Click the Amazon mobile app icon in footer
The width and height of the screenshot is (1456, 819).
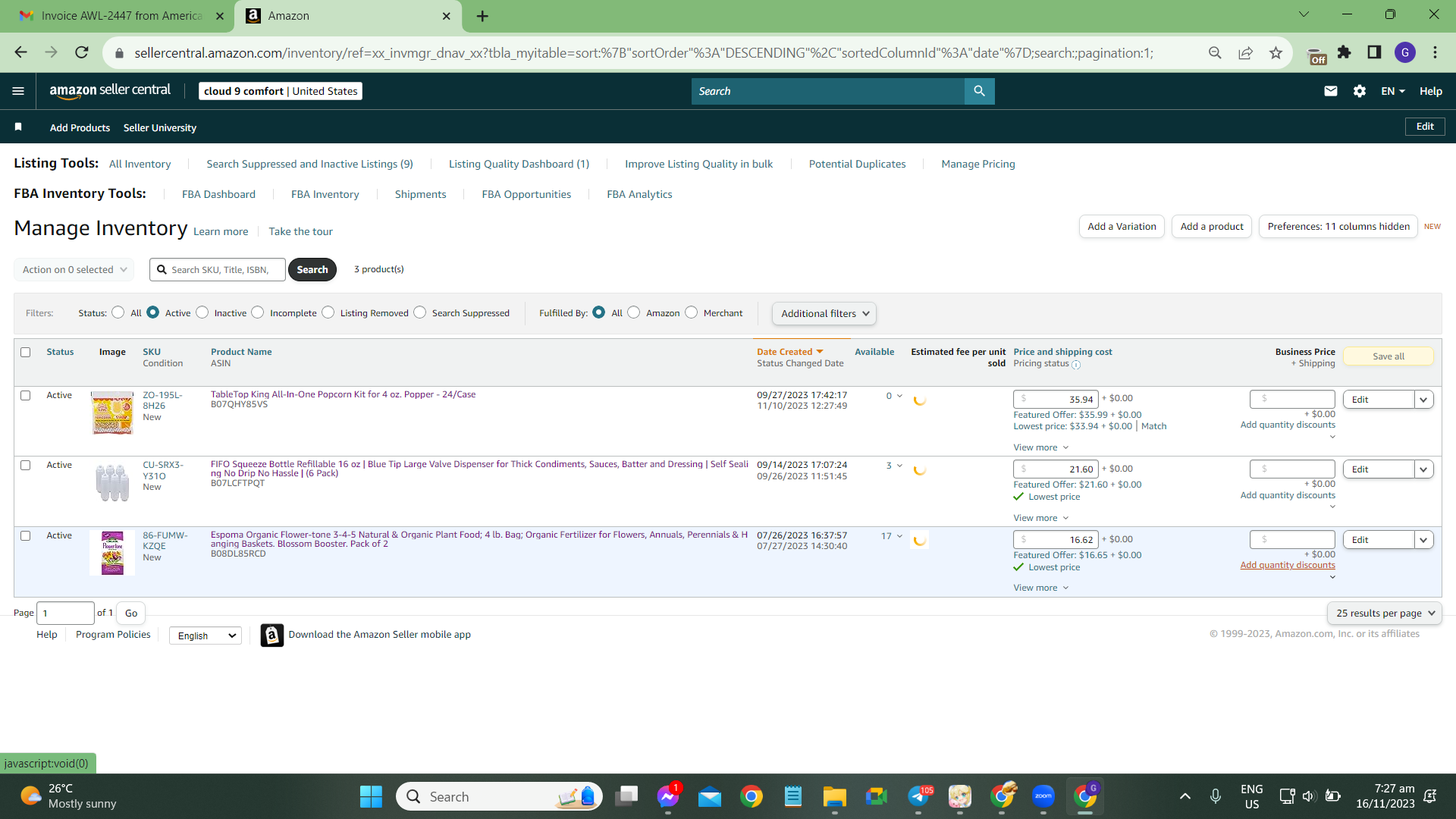272,635
